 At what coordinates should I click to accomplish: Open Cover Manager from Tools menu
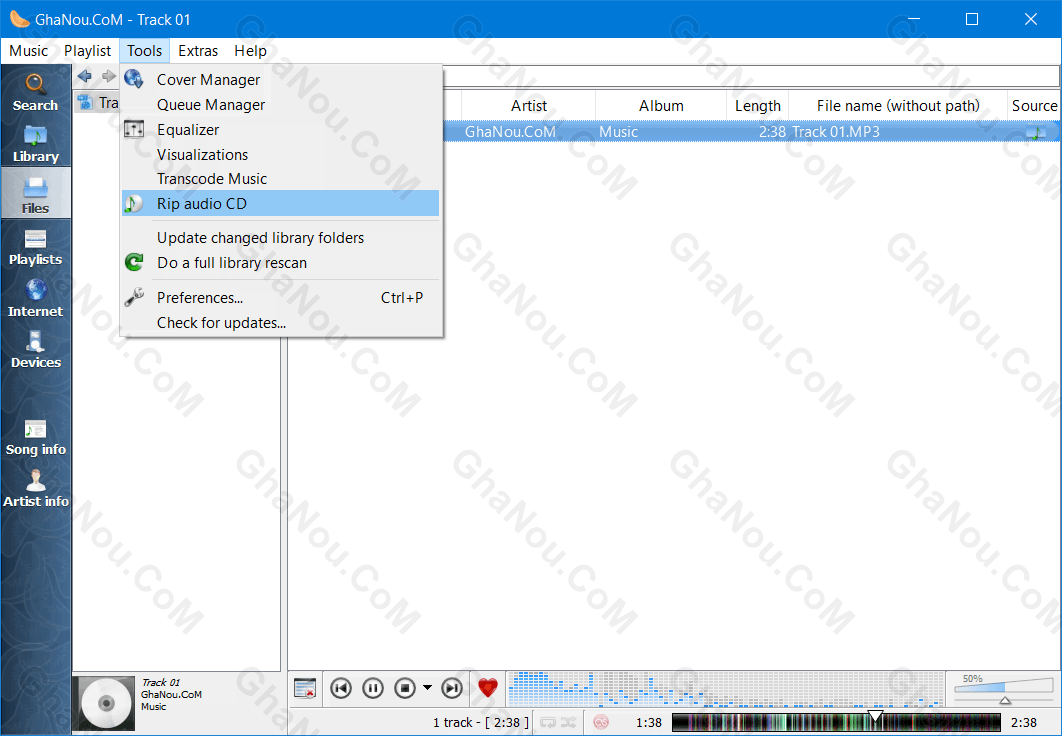click(x=280, y=80)
